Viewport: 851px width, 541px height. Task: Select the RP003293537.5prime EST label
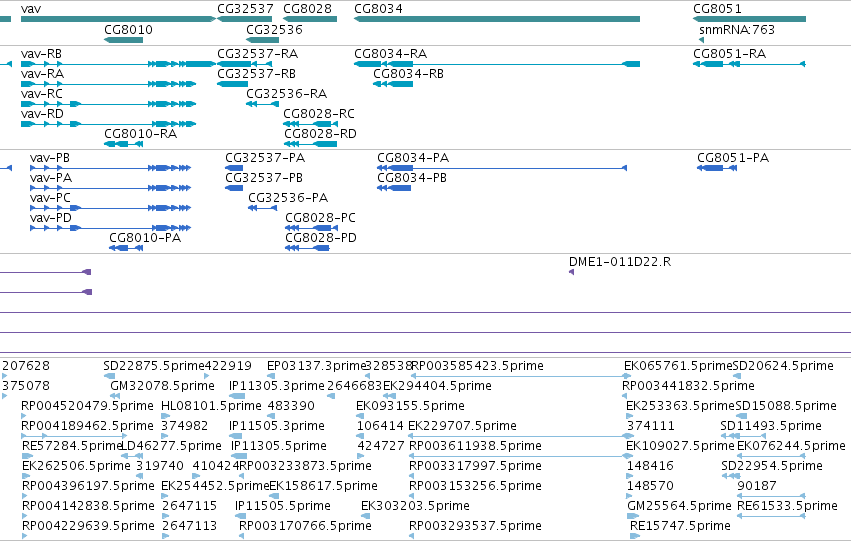point(475,527)
